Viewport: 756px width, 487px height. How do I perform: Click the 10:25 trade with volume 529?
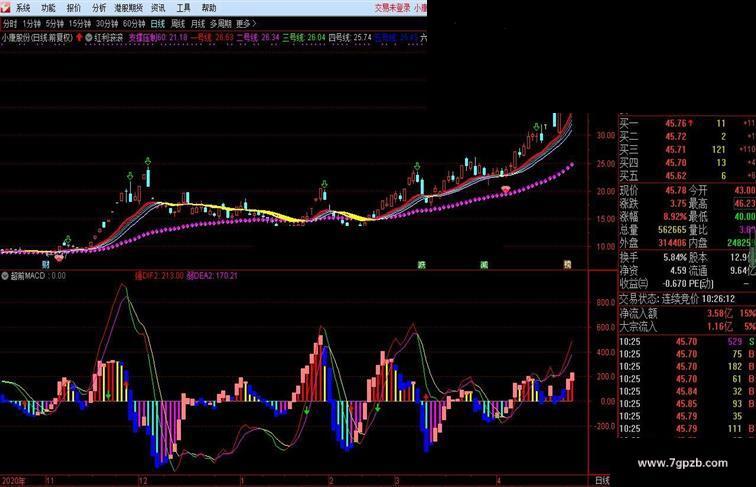(x=687, y=342)
